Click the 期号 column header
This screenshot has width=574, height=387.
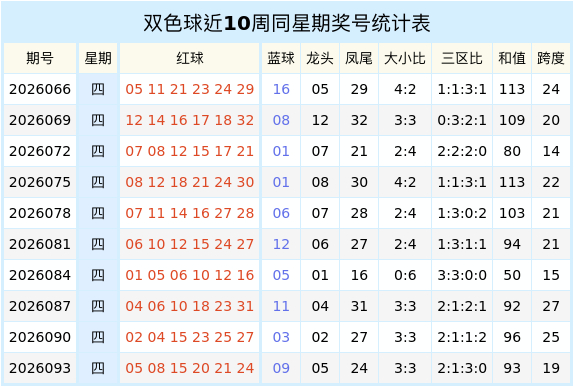40,58
